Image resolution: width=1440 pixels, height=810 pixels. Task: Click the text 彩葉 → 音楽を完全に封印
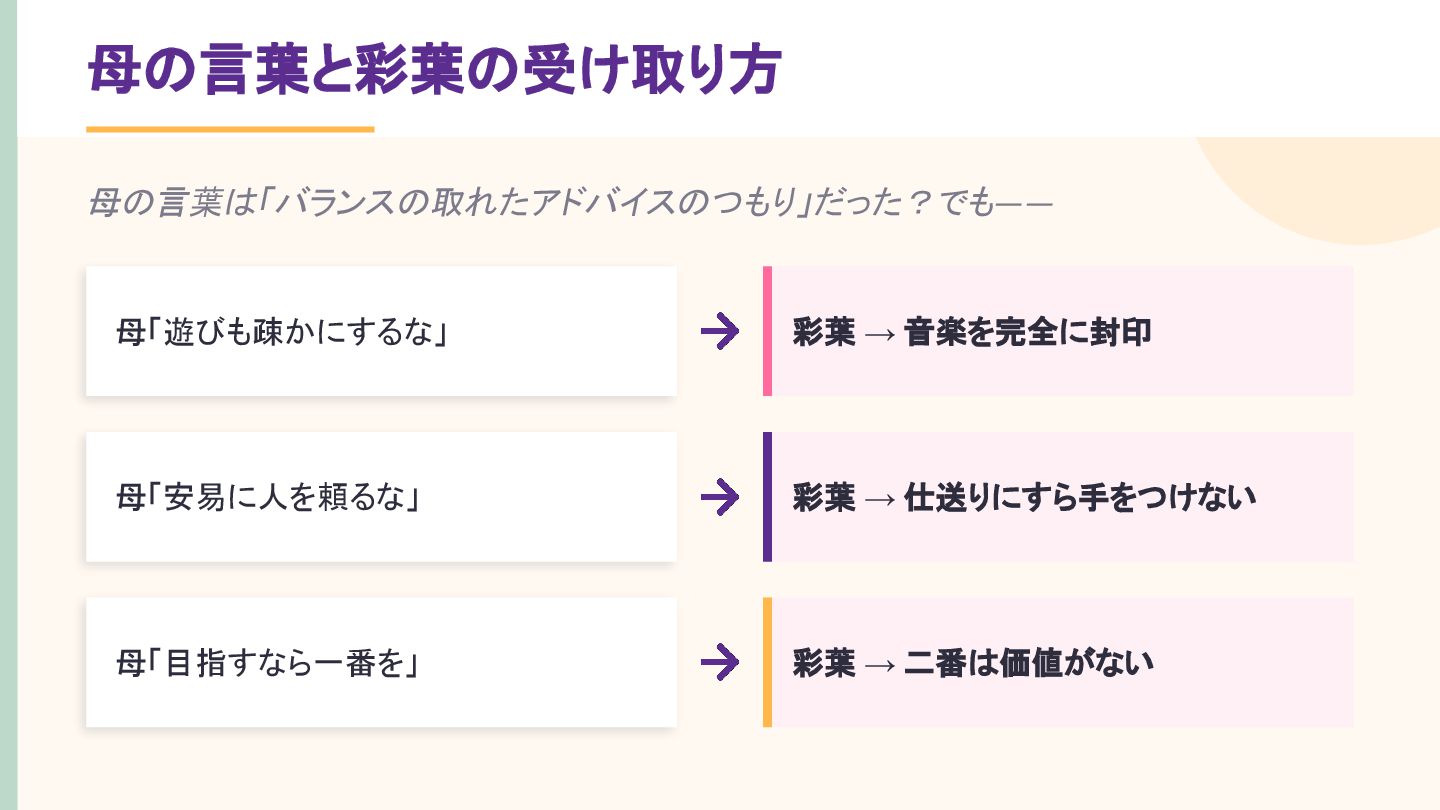pos(972,331)
